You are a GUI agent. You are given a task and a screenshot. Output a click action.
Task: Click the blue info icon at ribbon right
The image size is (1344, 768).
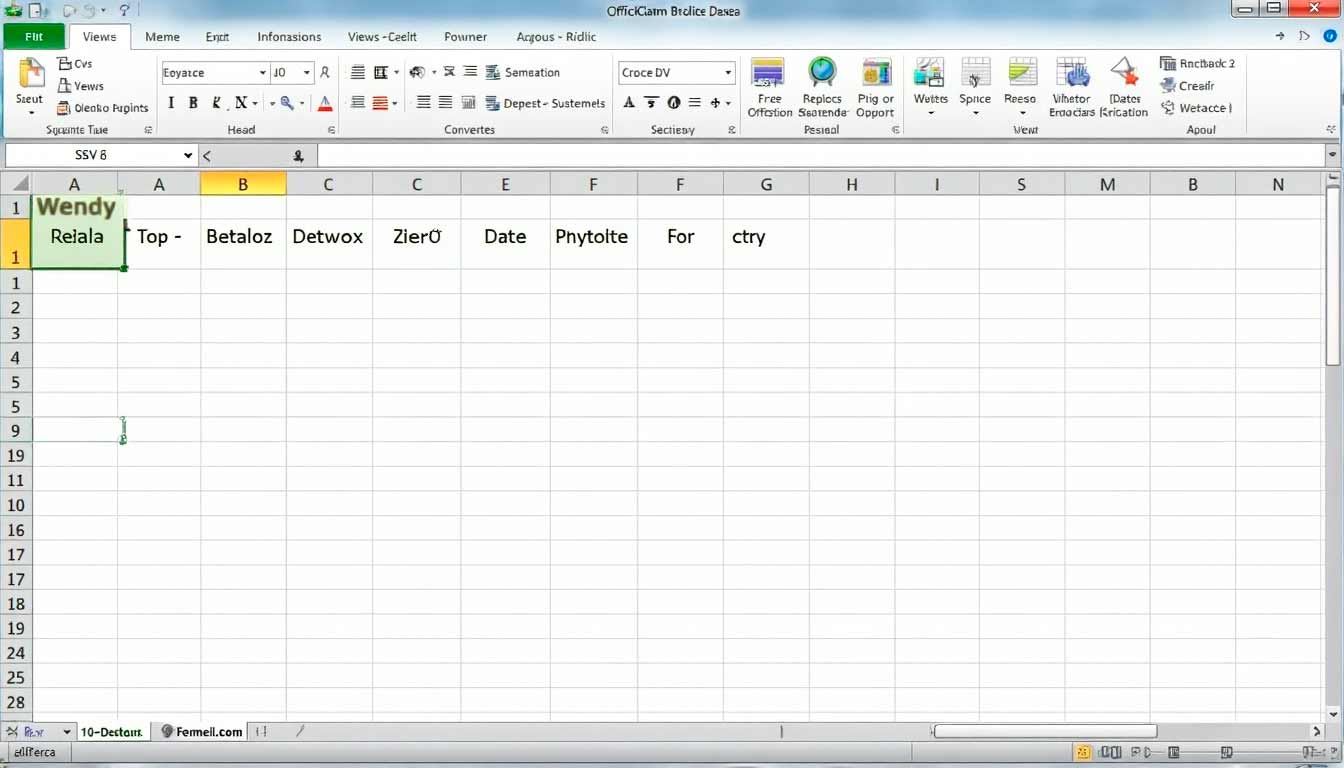tap(1329, 36)
